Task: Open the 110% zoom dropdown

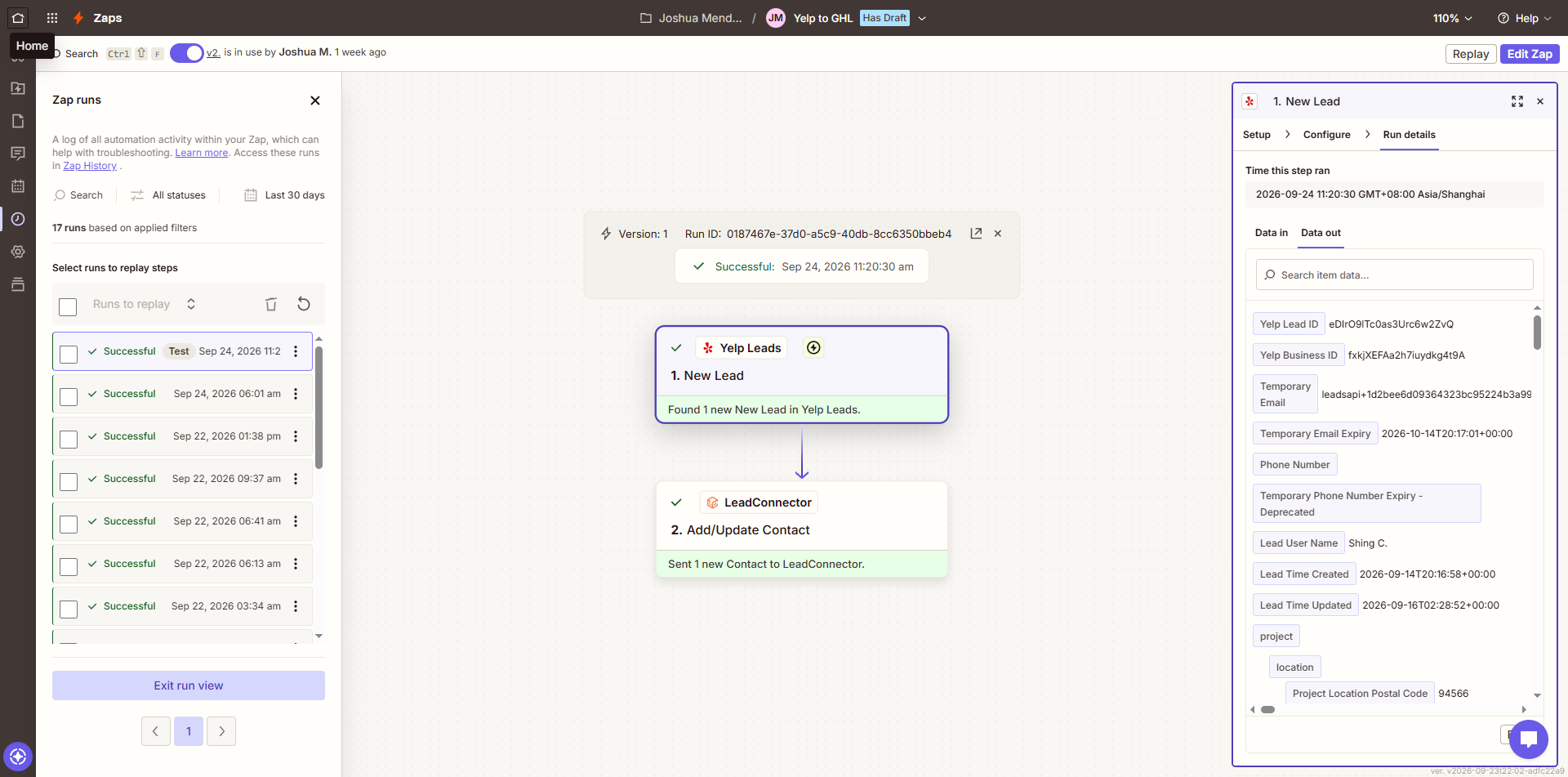Action: click(1453, 18)
